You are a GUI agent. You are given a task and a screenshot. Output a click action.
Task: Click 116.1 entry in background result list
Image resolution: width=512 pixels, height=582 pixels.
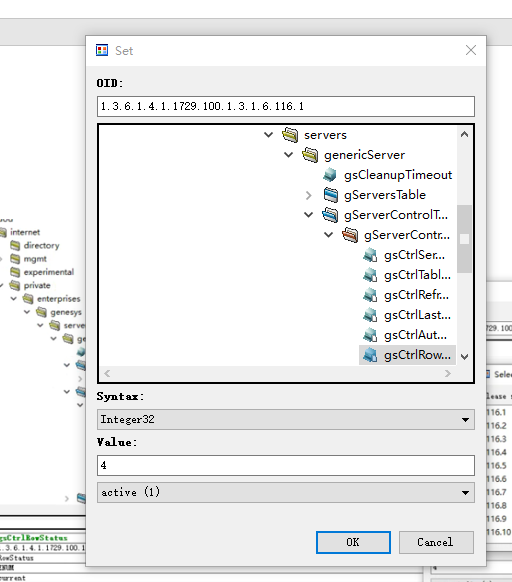[496, 412]
